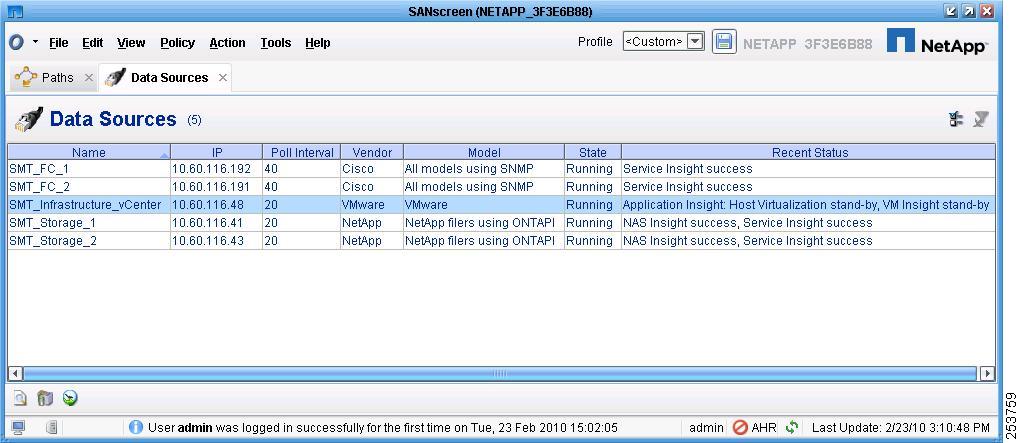Open the Edit menu

click(x=92, y=43)
